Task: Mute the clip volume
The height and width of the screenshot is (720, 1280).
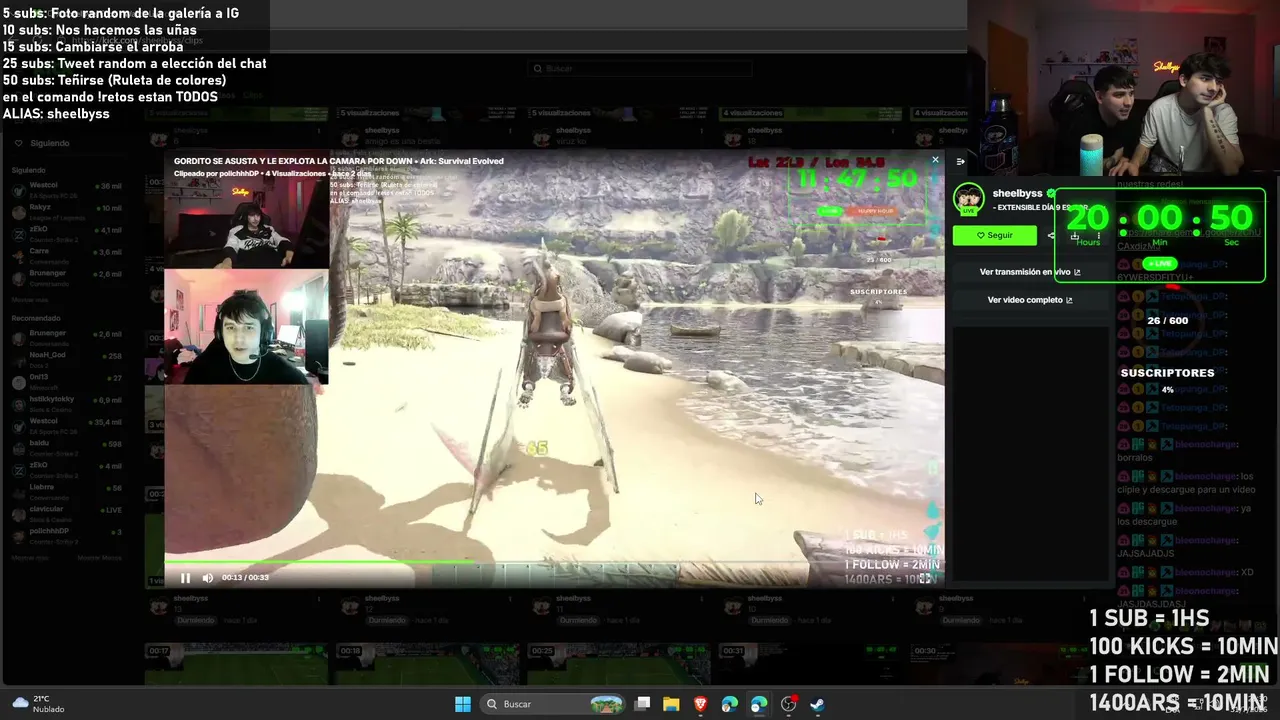Action: click(207, 577)
